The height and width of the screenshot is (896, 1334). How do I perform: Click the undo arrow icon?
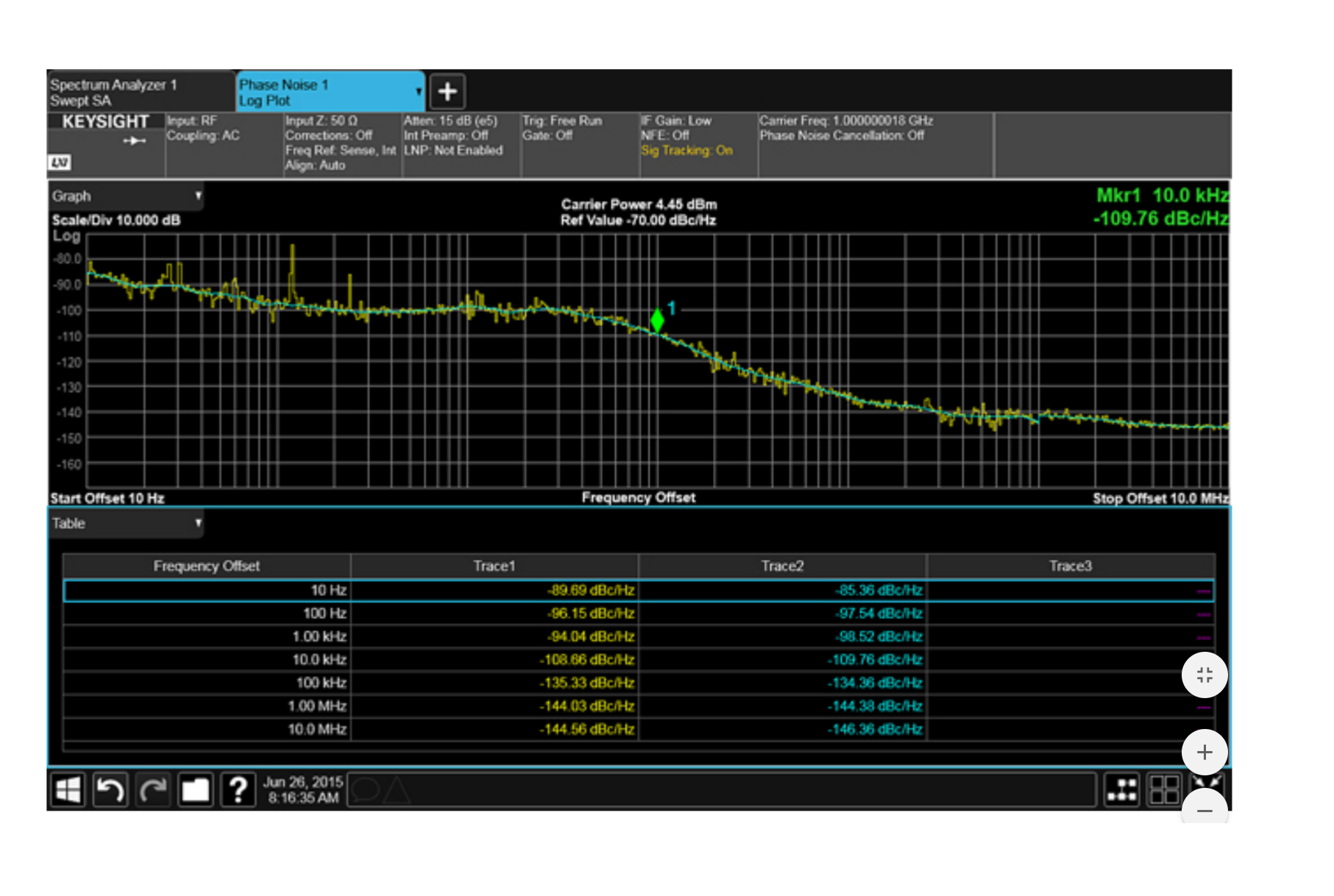[110, 791]
